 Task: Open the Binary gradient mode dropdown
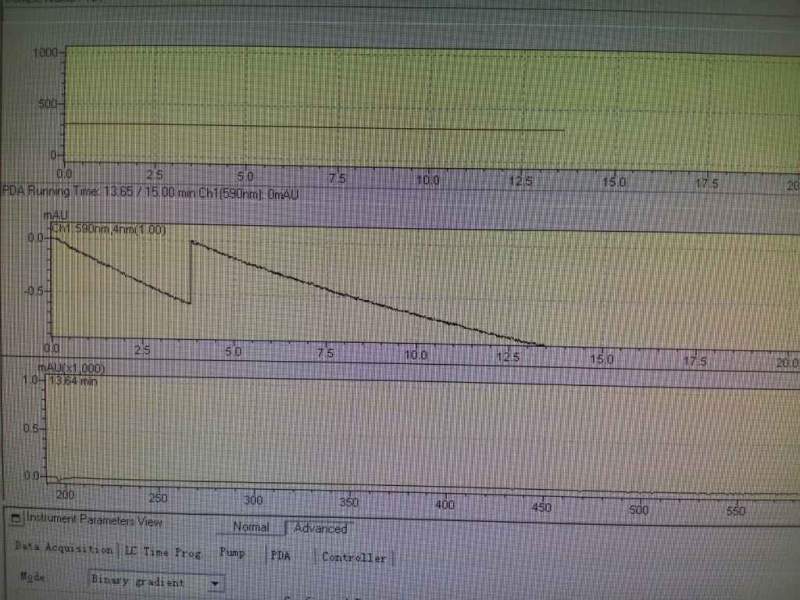[x=215, y=583]
